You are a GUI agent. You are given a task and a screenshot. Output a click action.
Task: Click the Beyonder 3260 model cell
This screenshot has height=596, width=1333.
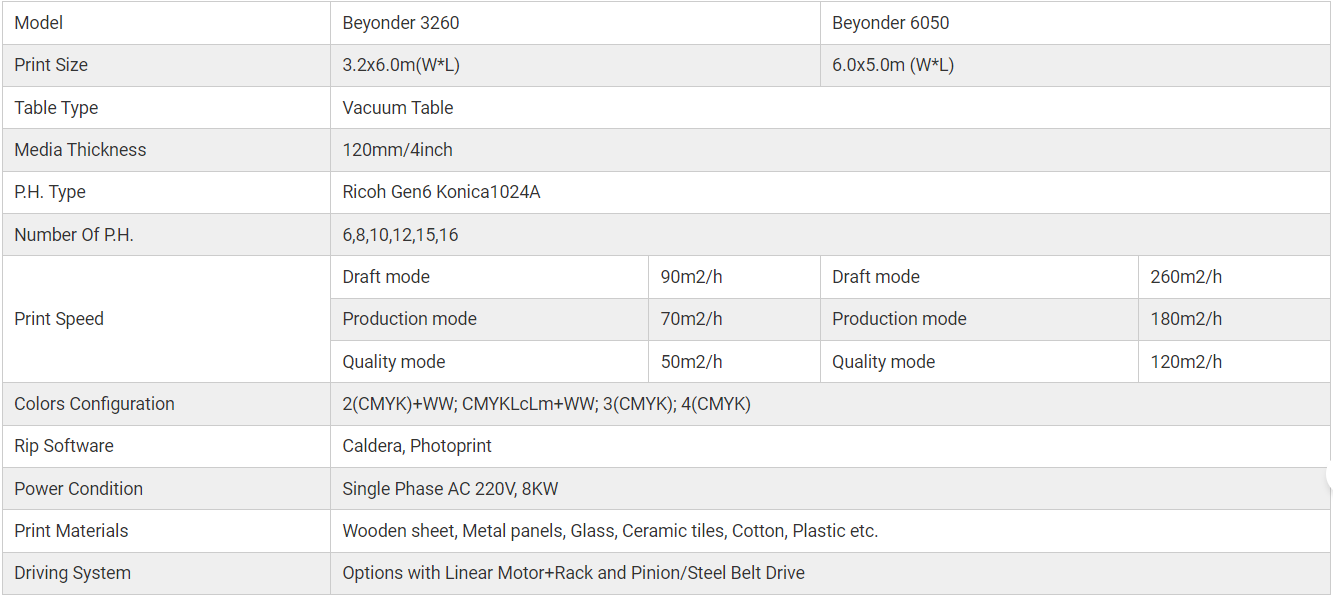click(x=401, y=23)
